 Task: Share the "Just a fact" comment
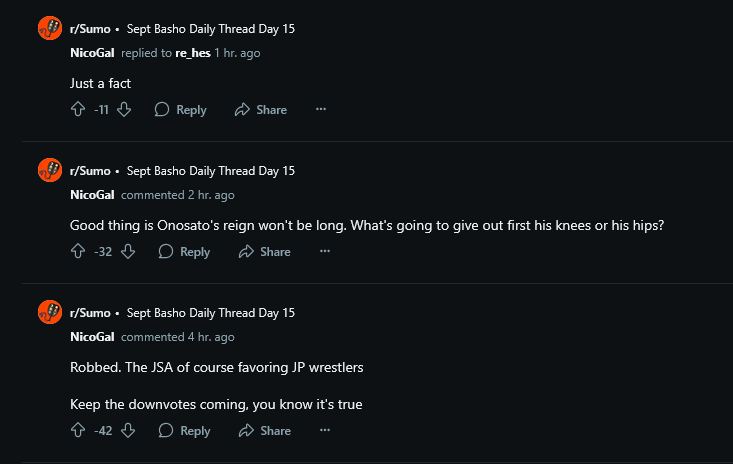pos(261,110)
